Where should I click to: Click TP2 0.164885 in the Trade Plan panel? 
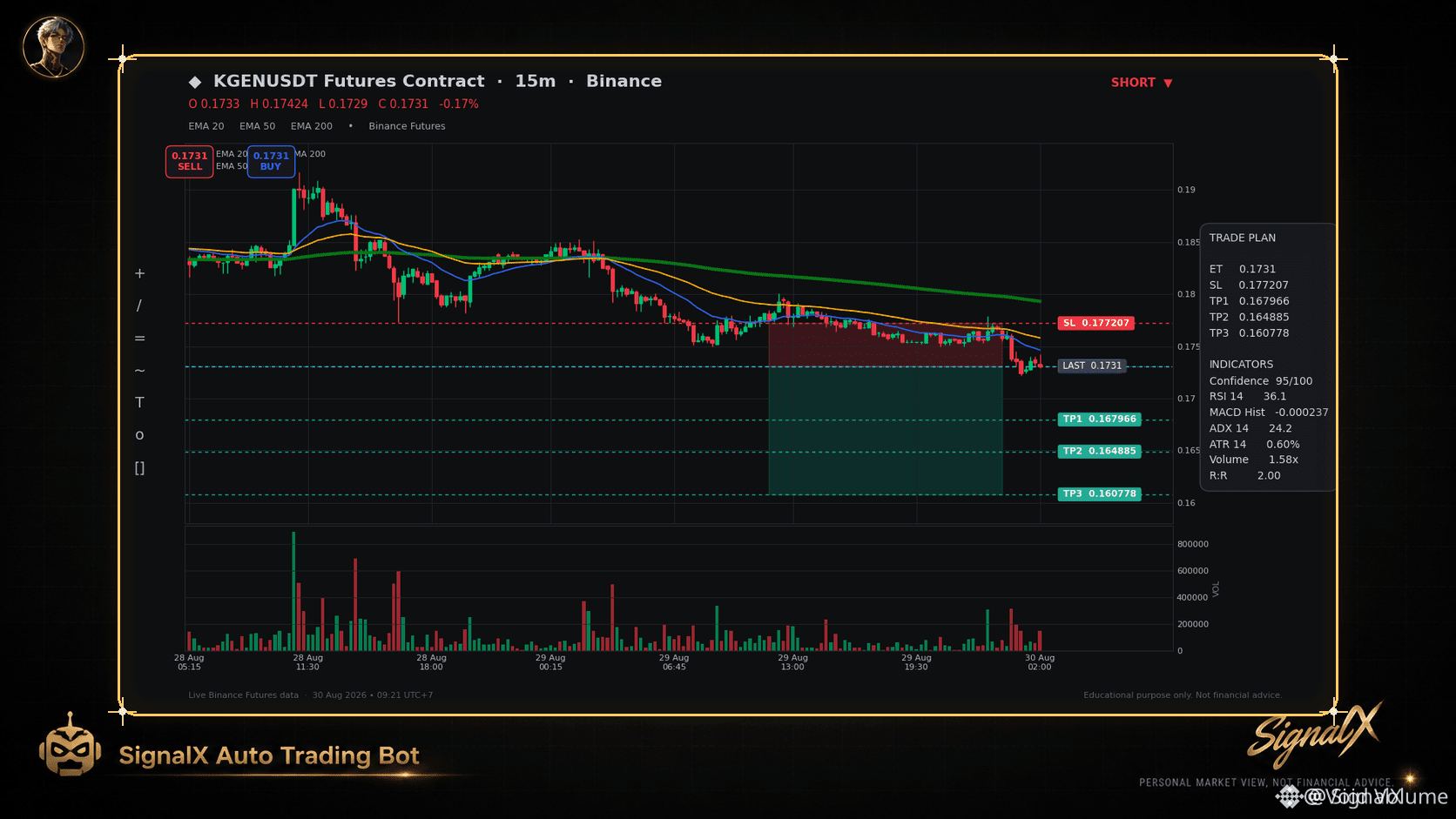coord(1249,318)
